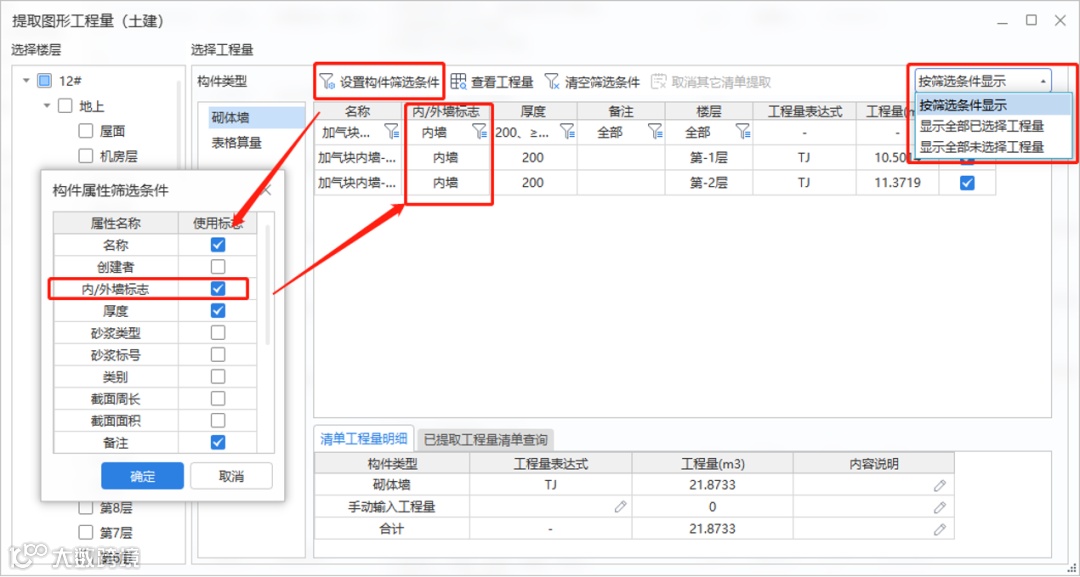Open 设置构件筛选条件 filter settings
Image resolution: width=1080 pixels, height=577 pixels.
point(380,82)
